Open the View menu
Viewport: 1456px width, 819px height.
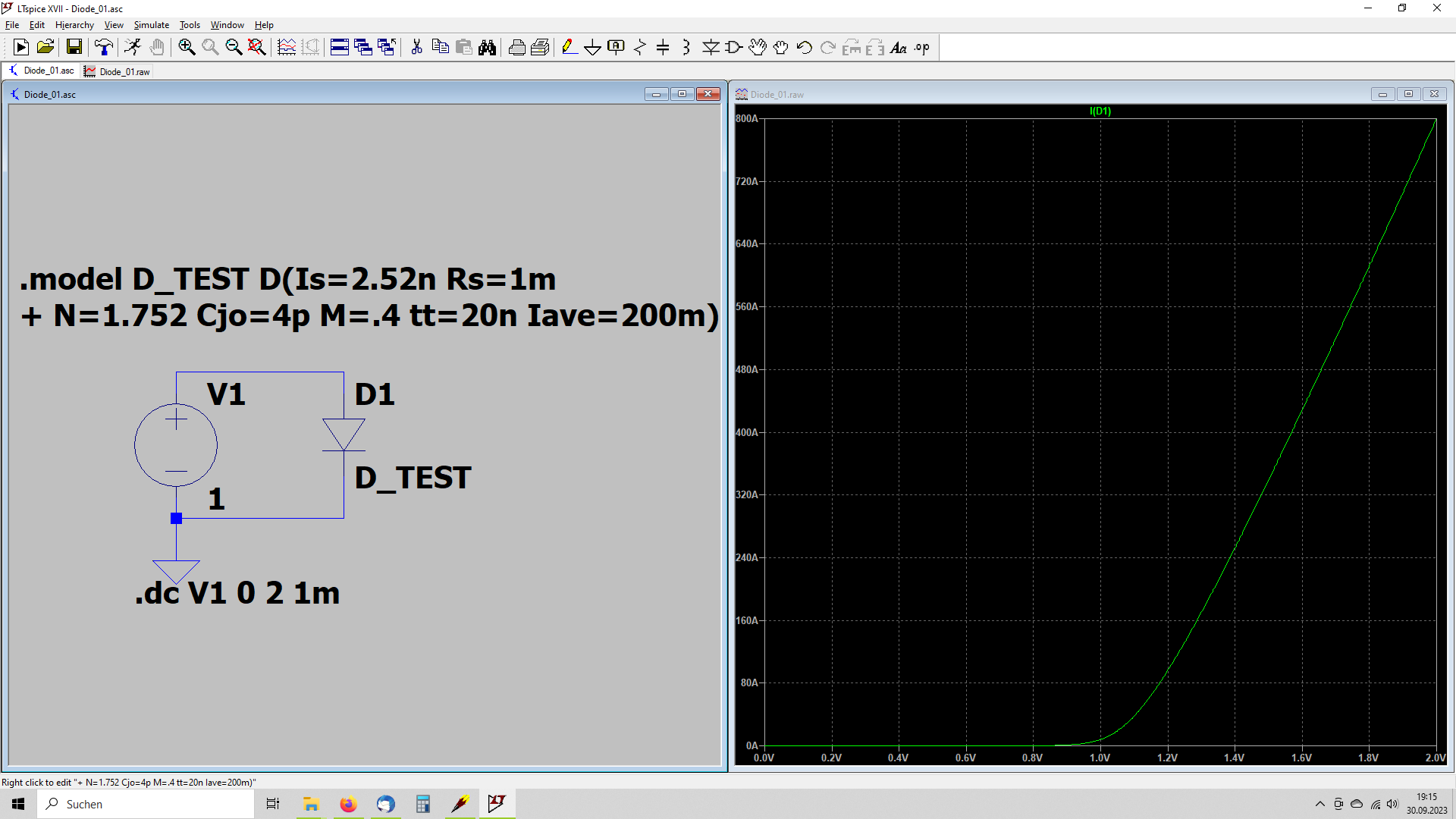click(114, 25)
